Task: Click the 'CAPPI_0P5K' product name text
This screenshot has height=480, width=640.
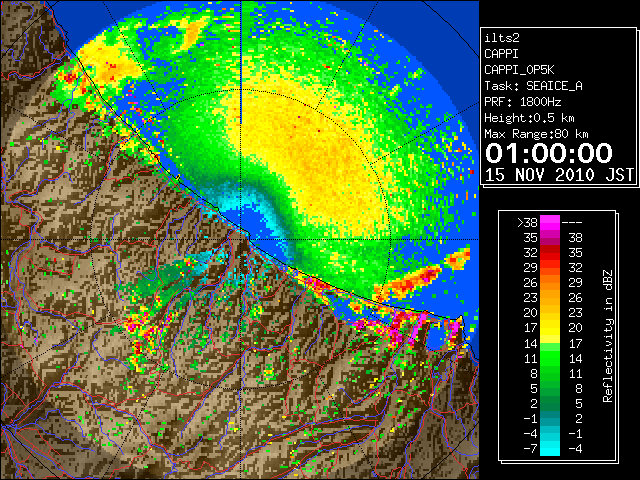Action: point(519,70)
